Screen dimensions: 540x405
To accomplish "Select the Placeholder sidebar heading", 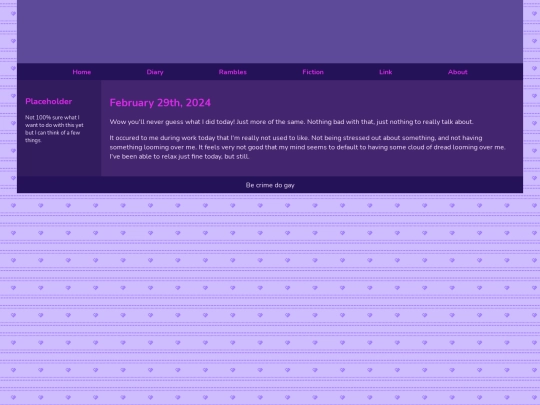I will (49, 101).
